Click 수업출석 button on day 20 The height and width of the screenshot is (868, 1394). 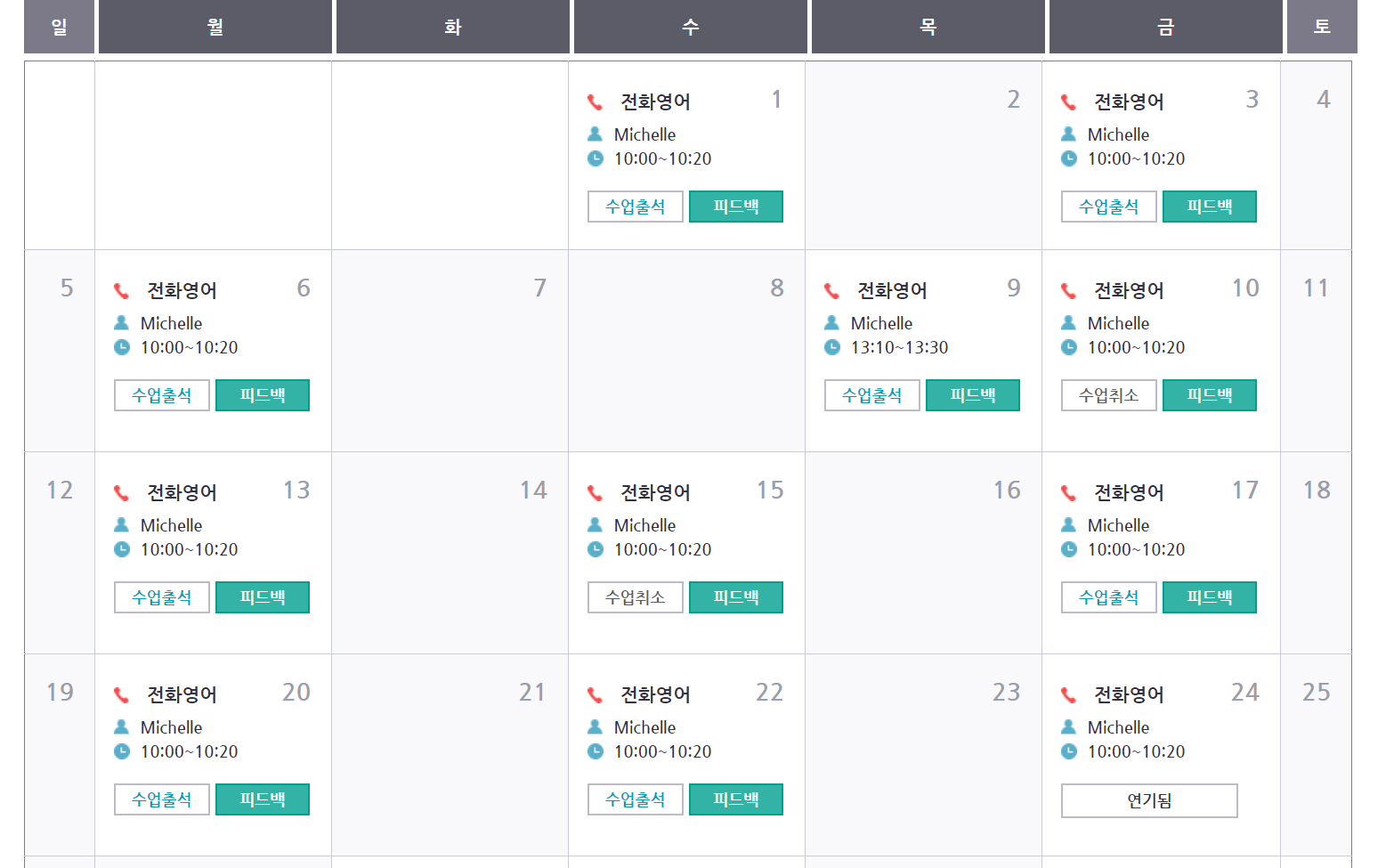point(161,799)
